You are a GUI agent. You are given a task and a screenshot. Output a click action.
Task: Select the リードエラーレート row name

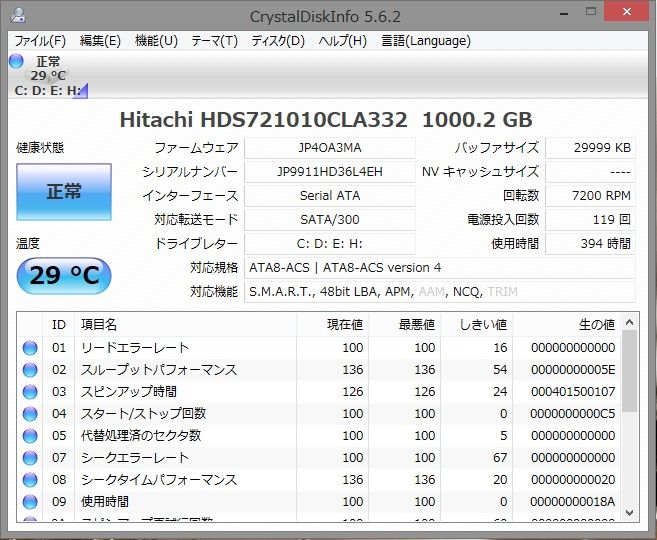pos(135,348)
